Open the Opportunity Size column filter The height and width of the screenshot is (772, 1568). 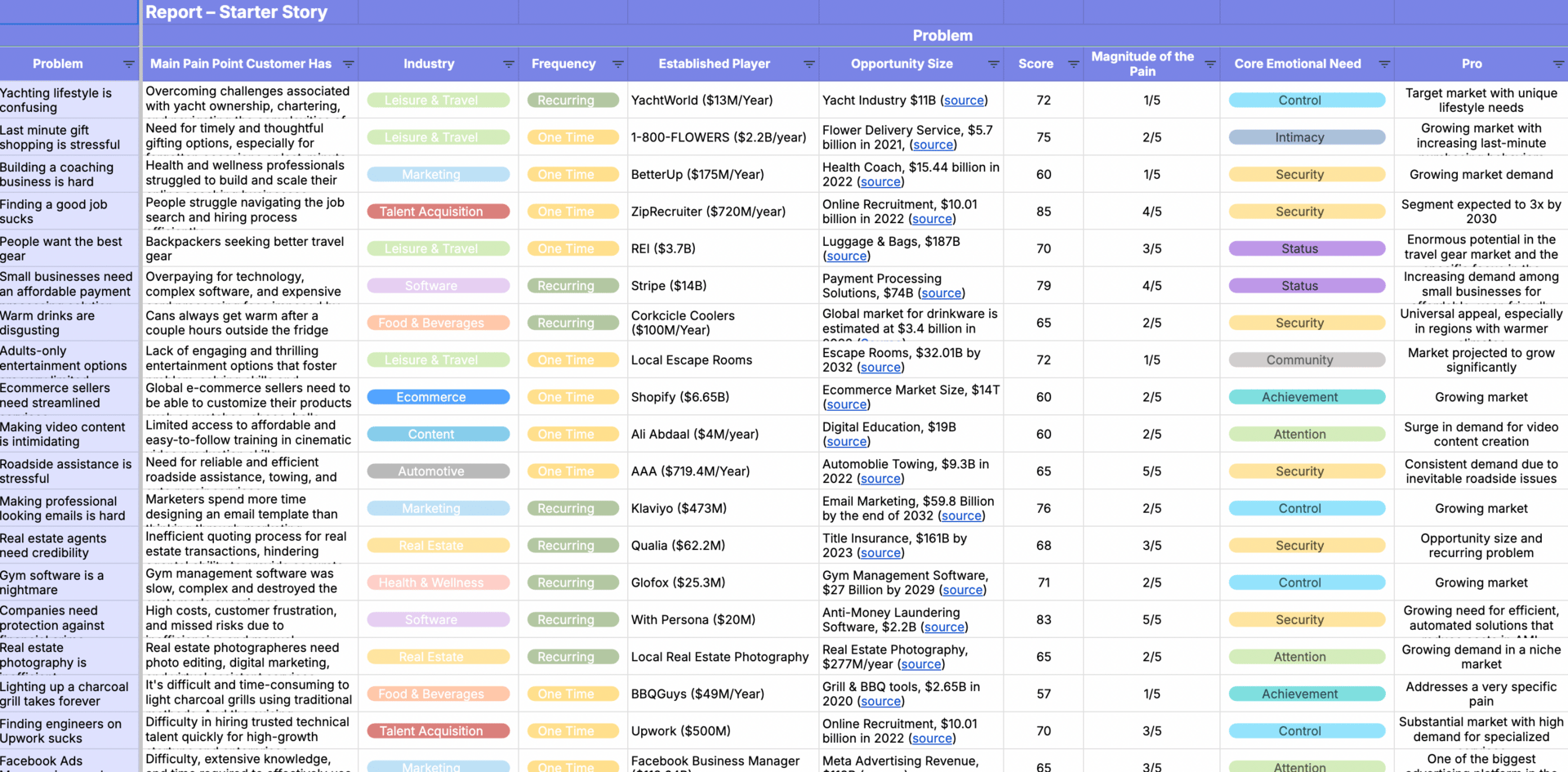(994, 64)
